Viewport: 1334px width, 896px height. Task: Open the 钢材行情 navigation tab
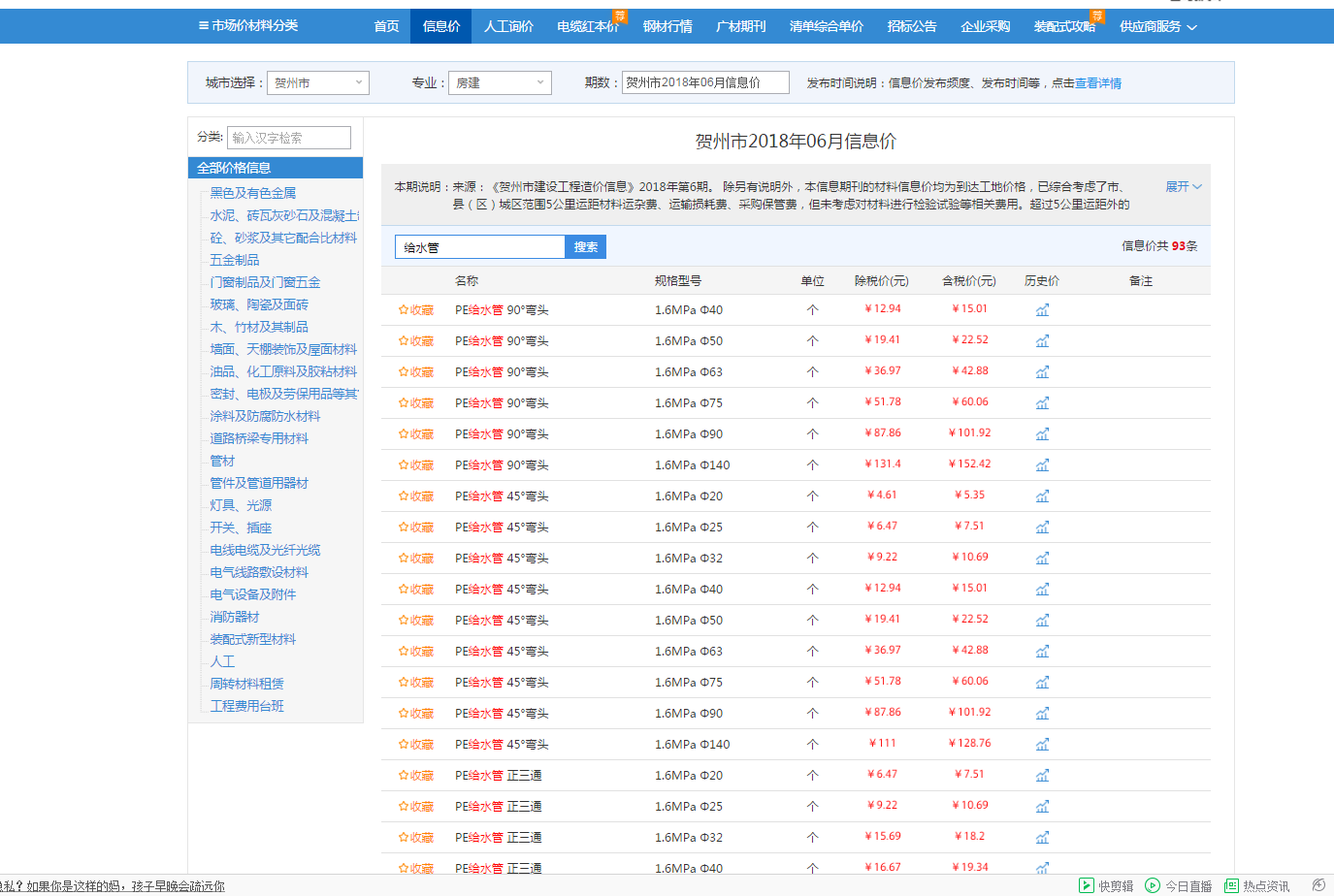(667, 27)
